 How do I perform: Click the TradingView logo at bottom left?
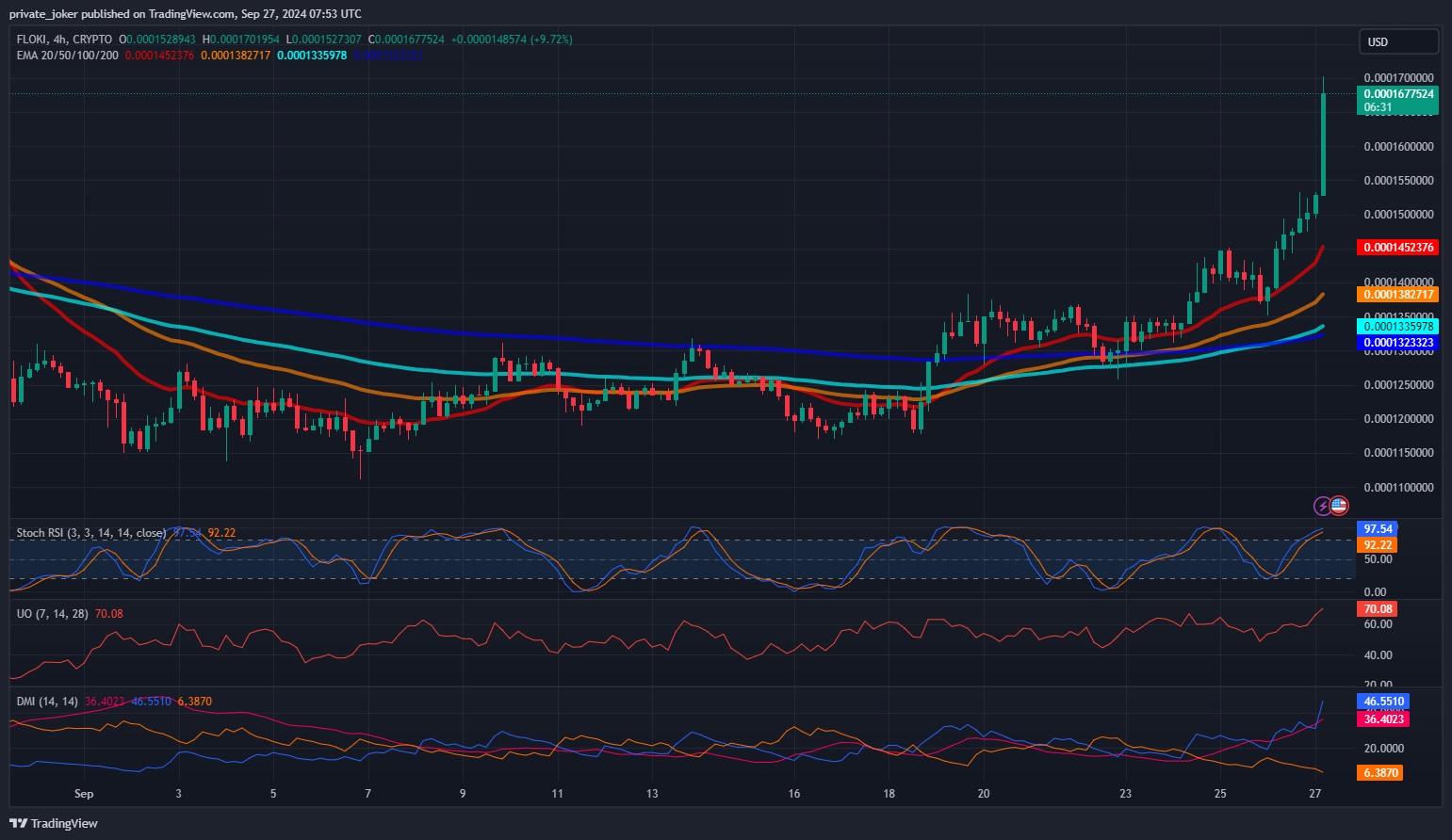[x=54, y=823]
